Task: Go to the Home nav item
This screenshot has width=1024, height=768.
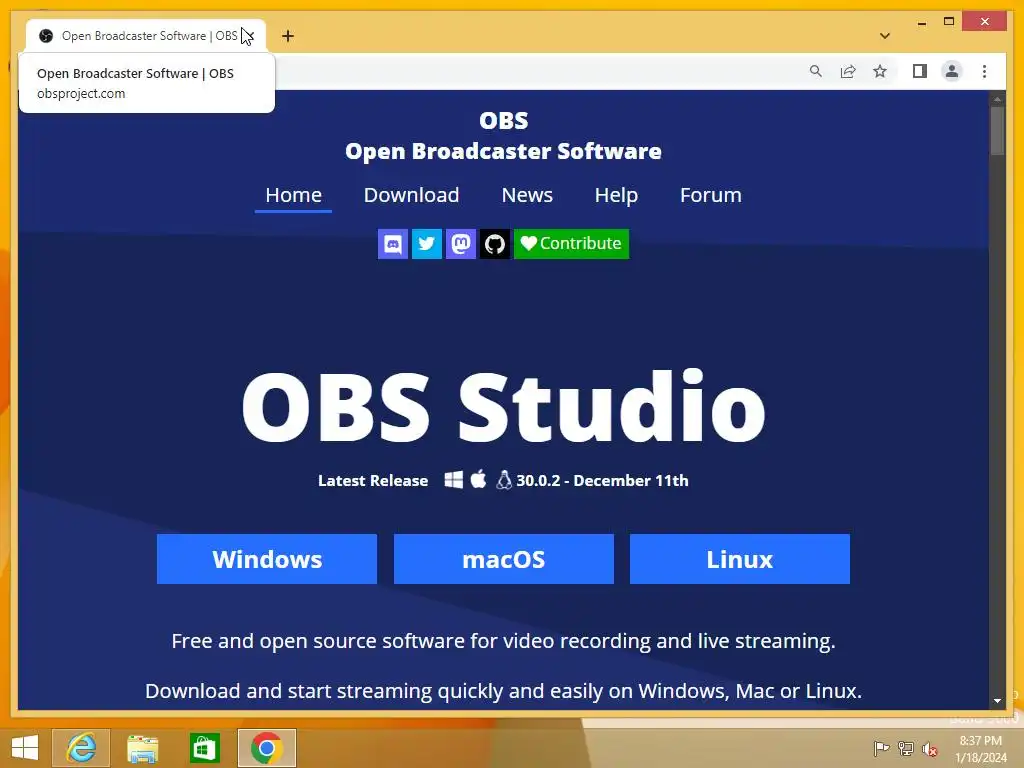Action: pyautogui.click(x=293, y=195)
